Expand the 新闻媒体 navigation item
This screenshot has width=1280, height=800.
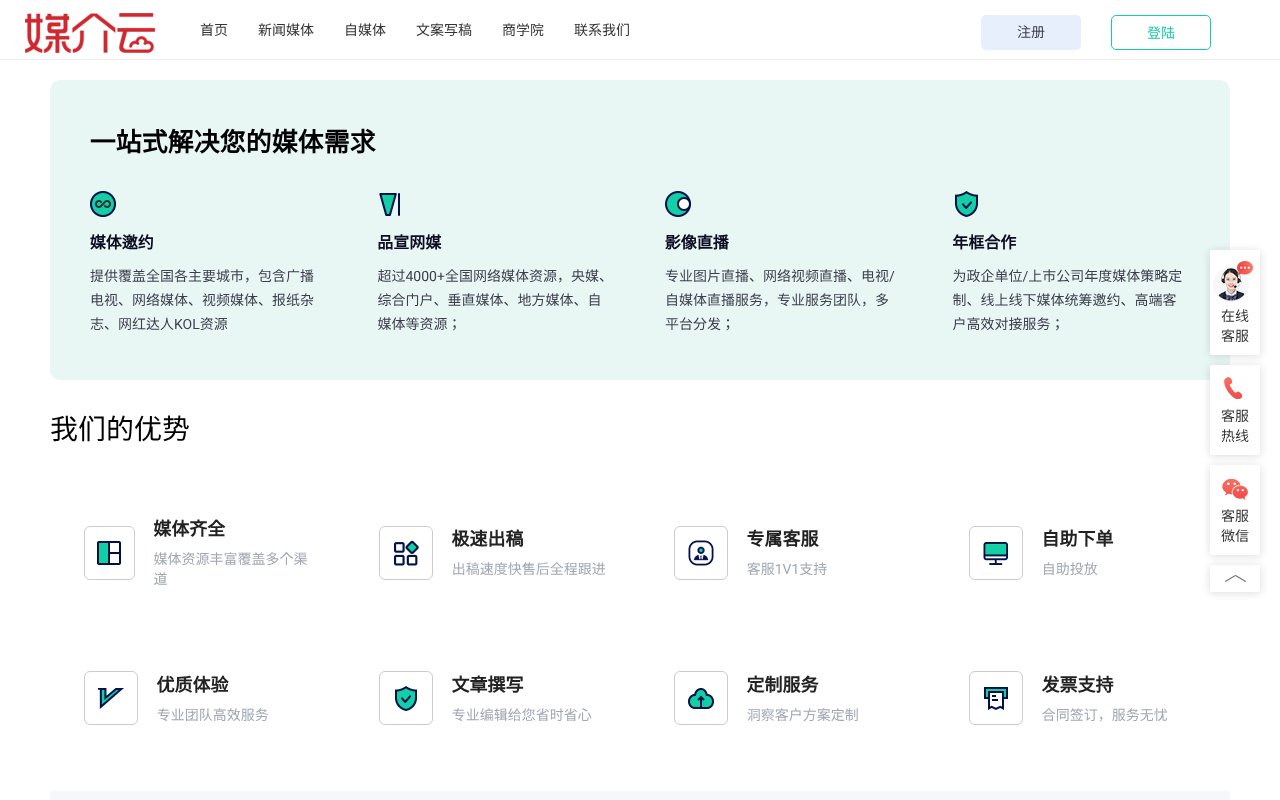click(286, 30)
